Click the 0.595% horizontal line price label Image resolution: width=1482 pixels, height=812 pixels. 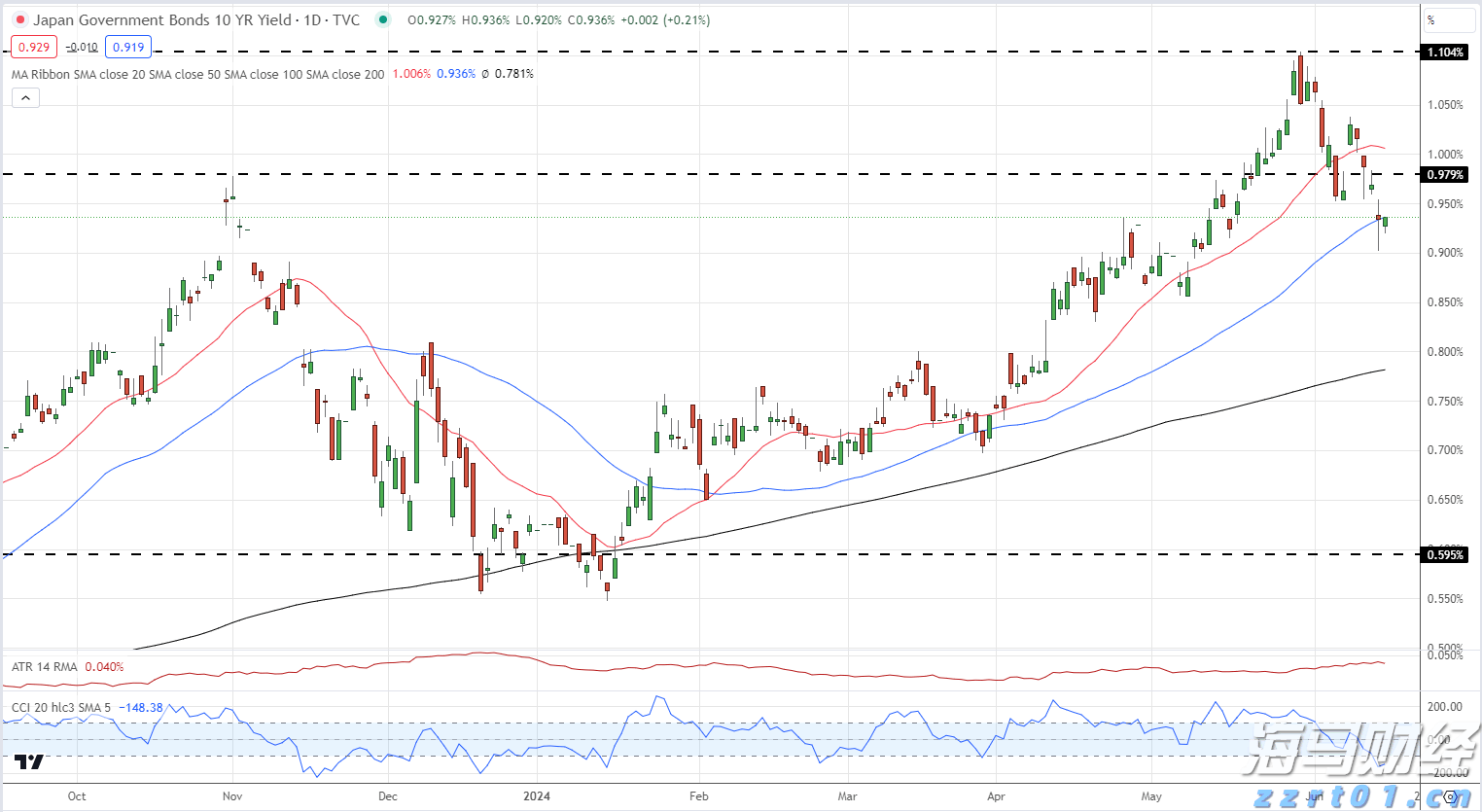click(1445, 555)
